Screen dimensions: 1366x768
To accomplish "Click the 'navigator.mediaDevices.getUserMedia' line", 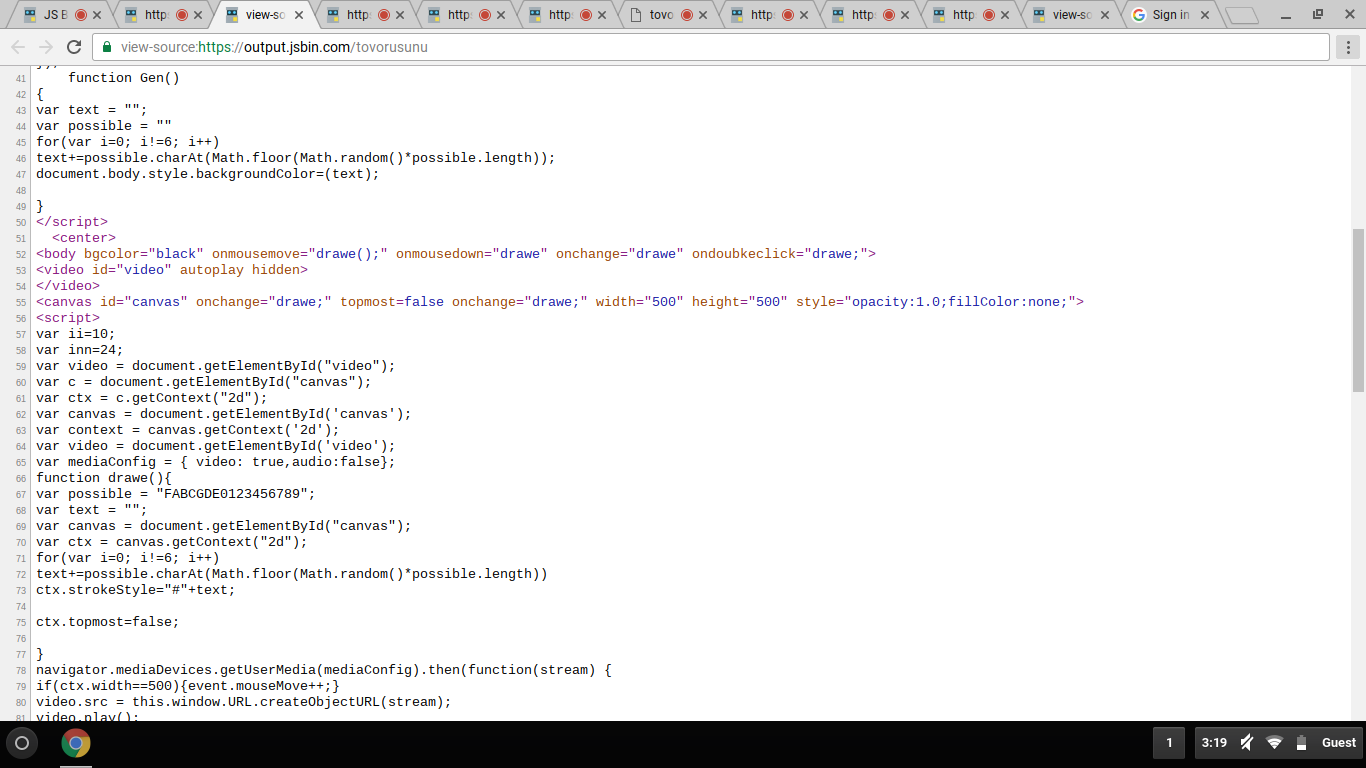I will pos(324,670).
